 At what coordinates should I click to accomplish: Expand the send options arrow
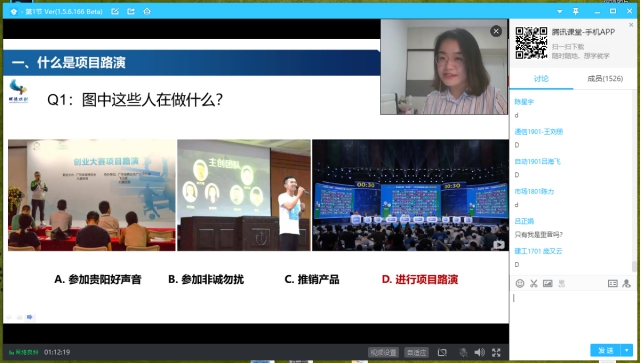tap(627, 350)
